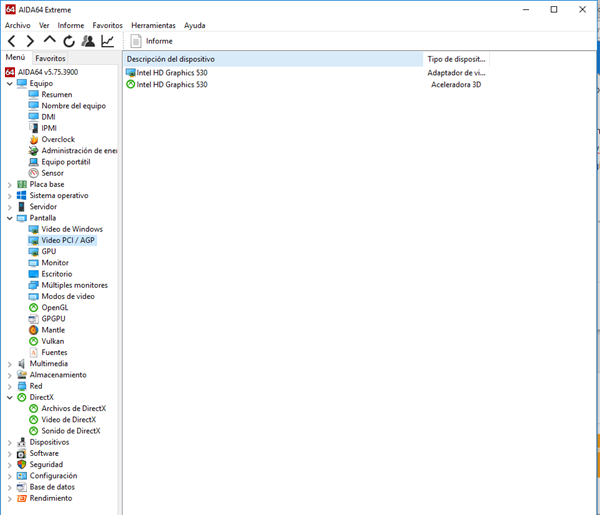Select Video de Windows under Pantalla
Viewport: 600px width, 515px height.
coord(72,229)
